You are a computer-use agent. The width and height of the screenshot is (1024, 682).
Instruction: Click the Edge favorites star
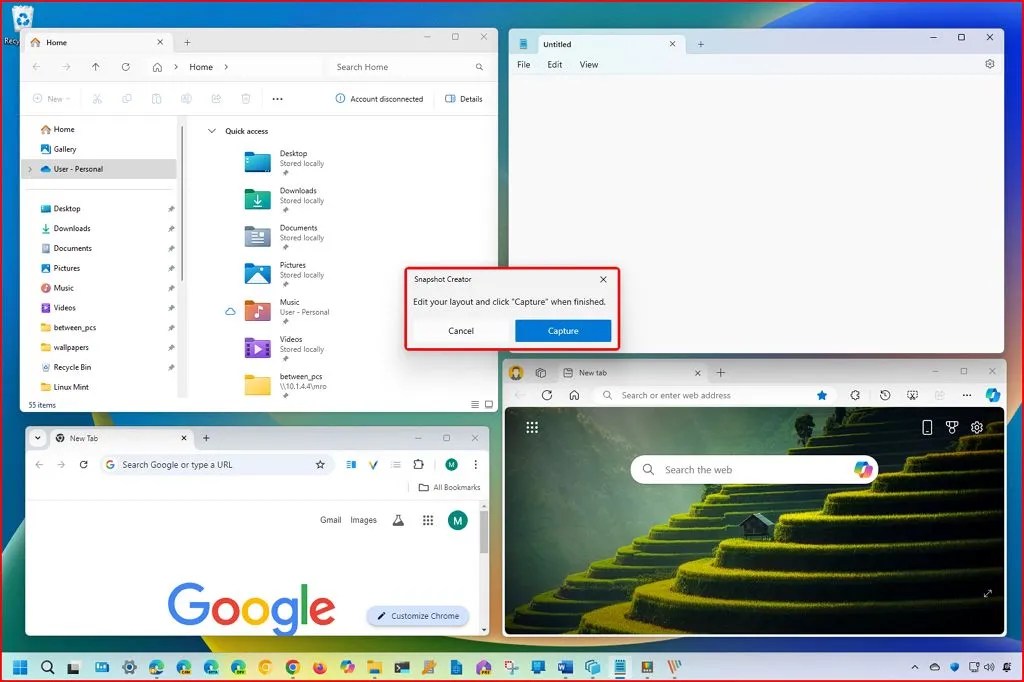click(822, 395)
